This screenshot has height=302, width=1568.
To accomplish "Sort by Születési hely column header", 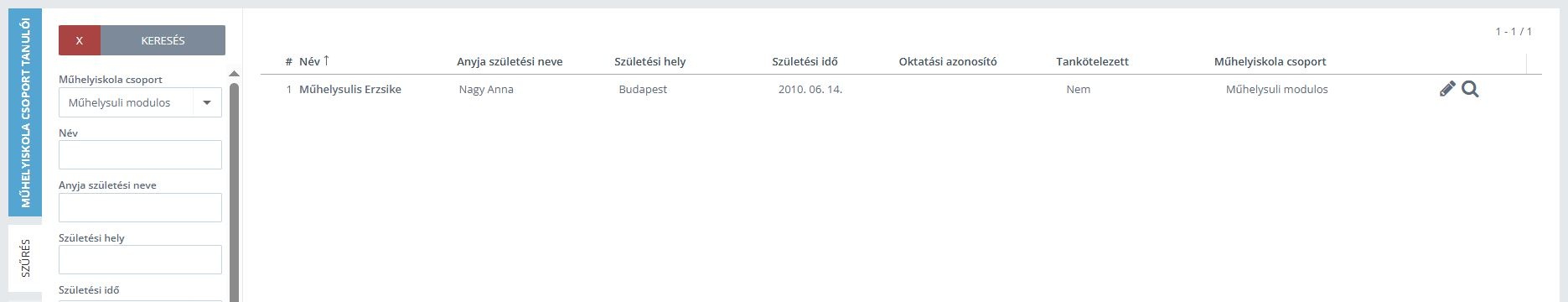I will (649, 61).
